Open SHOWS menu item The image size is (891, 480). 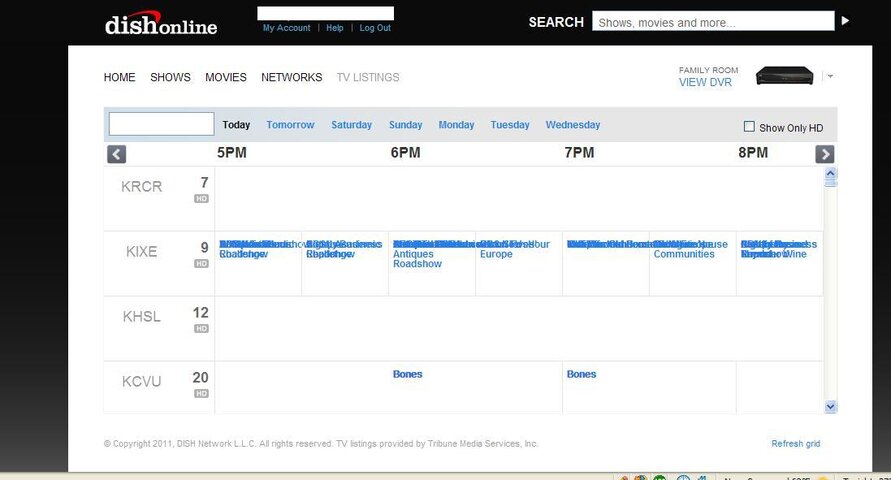coord(170,77)
